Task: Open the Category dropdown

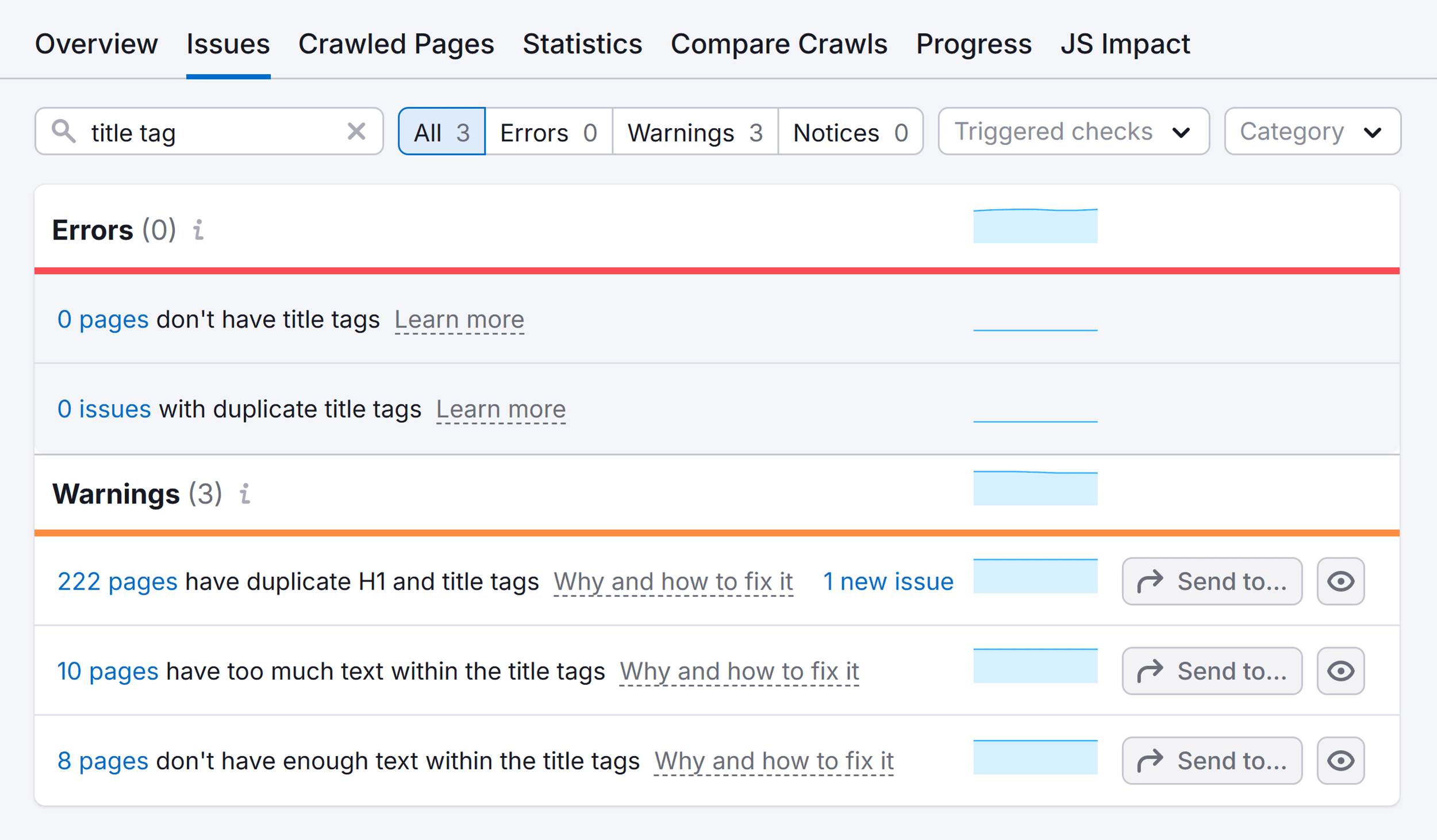Action: pyautogui.click(x=1312, y=132)
